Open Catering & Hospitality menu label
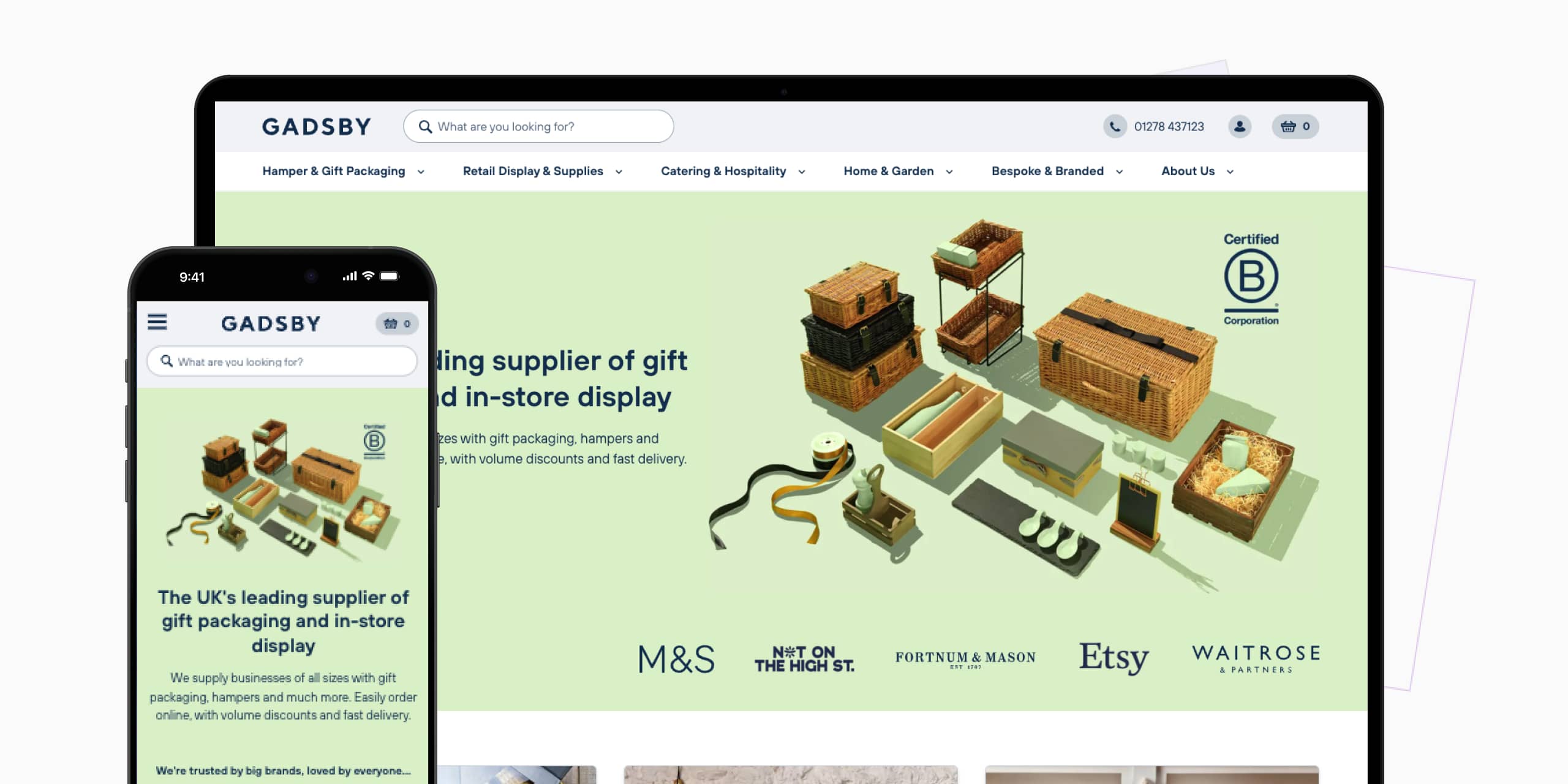This screenshot has height=784, width=1568. (x=723, y=171)
